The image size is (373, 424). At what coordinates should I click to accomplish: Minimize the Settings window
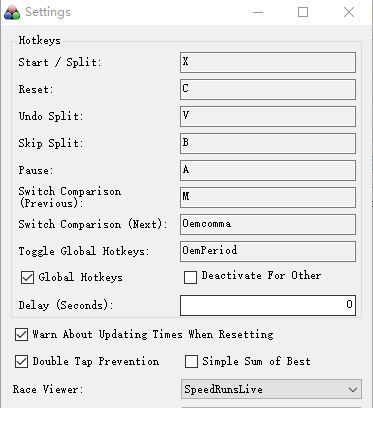point(258,12)
